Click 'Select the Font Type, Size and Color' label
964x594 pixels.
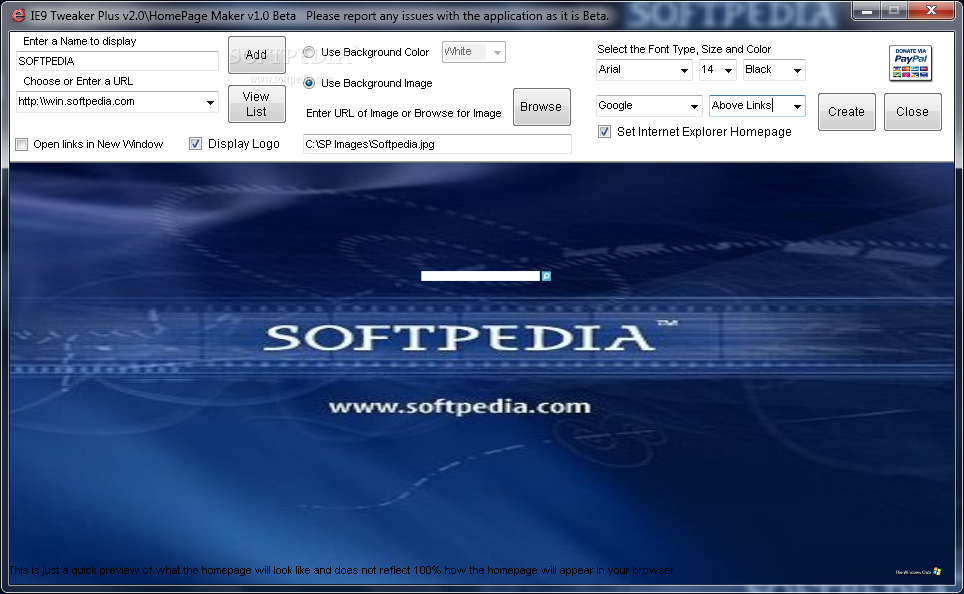pos(684,49)
